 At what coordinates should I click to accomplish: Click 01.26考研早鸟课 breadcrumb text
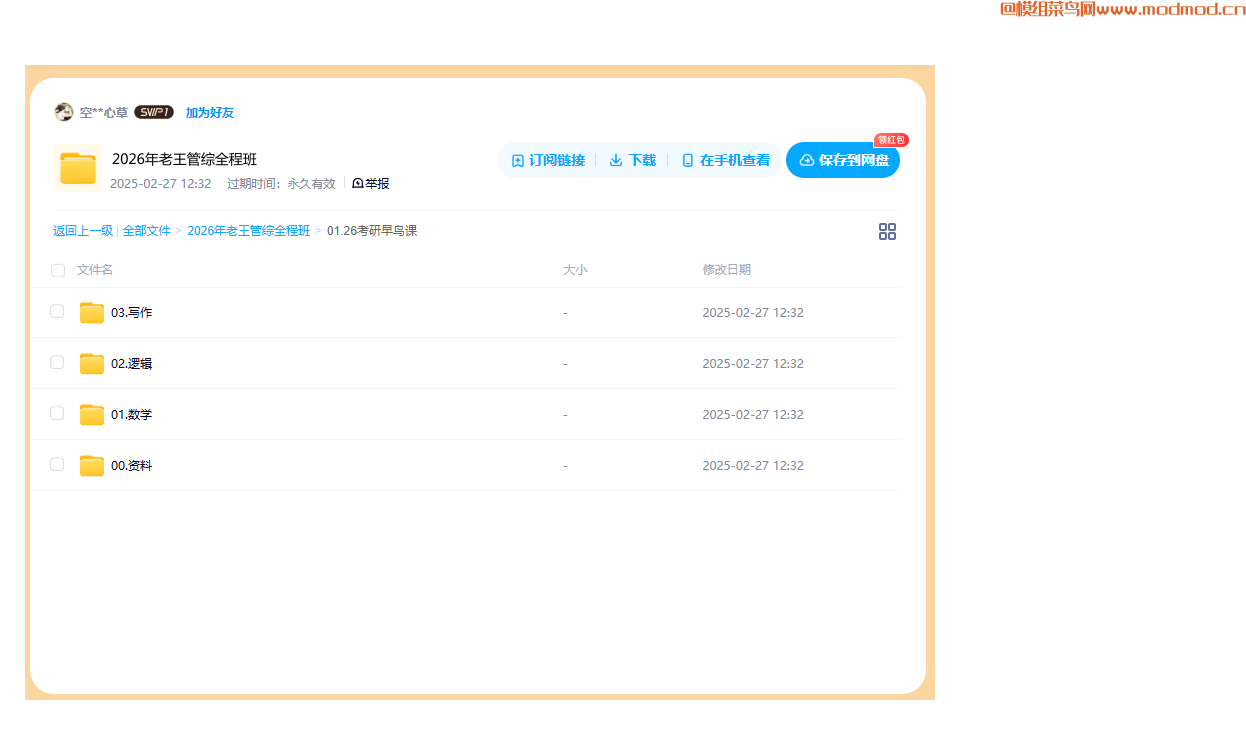(372, 231)
